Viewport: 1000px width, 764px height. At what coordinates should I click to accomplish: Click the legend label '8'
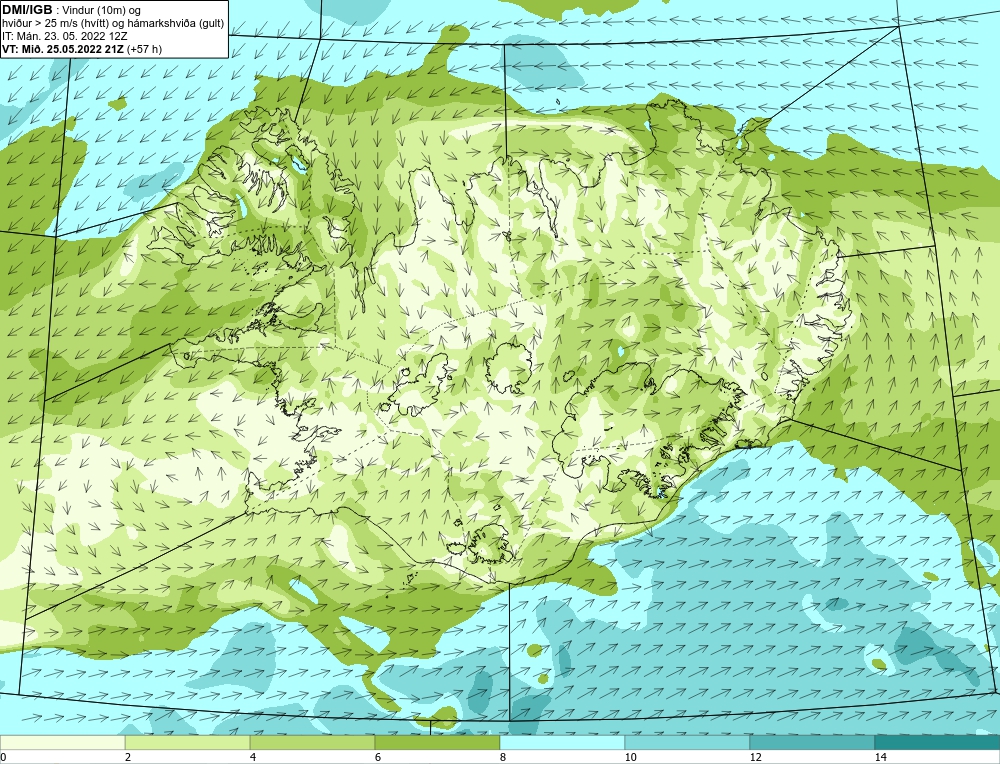pyautogui.click(x=503, y=757)
